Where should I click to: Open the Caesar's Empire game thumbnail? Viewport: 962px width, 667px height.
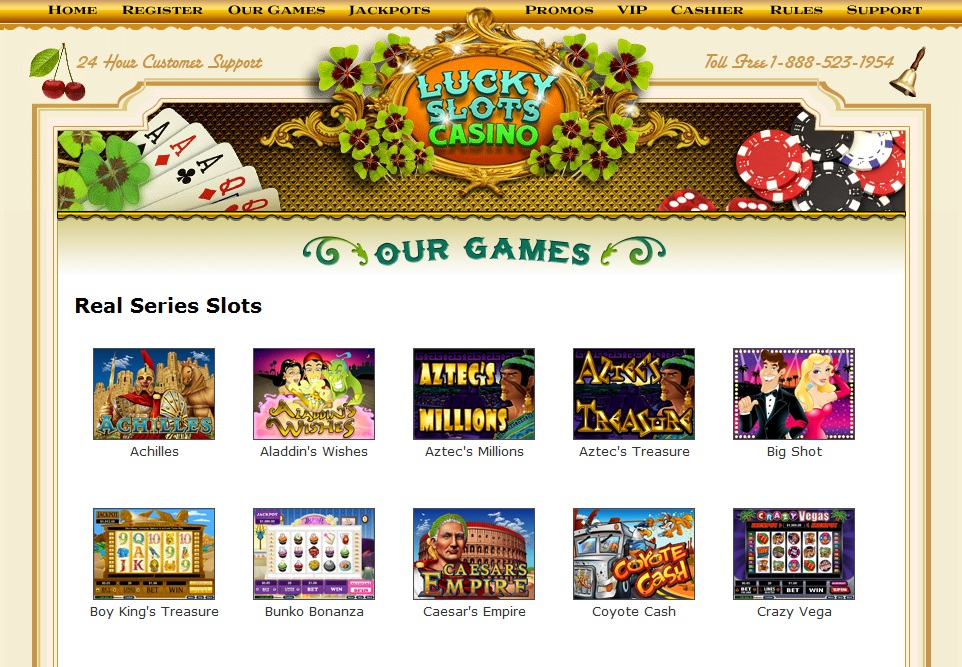[x=474, y=554]
